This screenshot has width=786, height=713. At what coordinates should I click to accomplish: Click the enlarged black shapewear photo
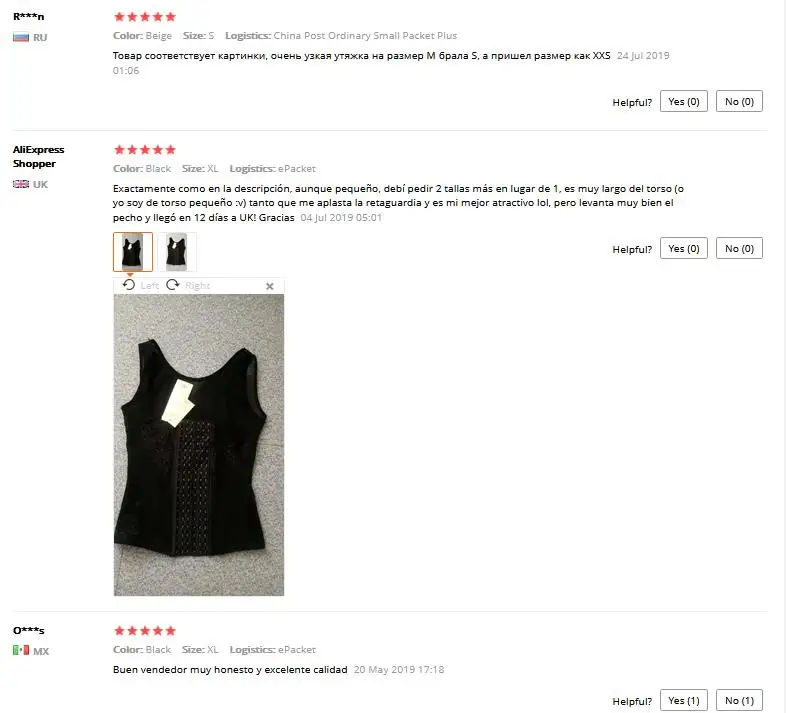pos(199,445)
